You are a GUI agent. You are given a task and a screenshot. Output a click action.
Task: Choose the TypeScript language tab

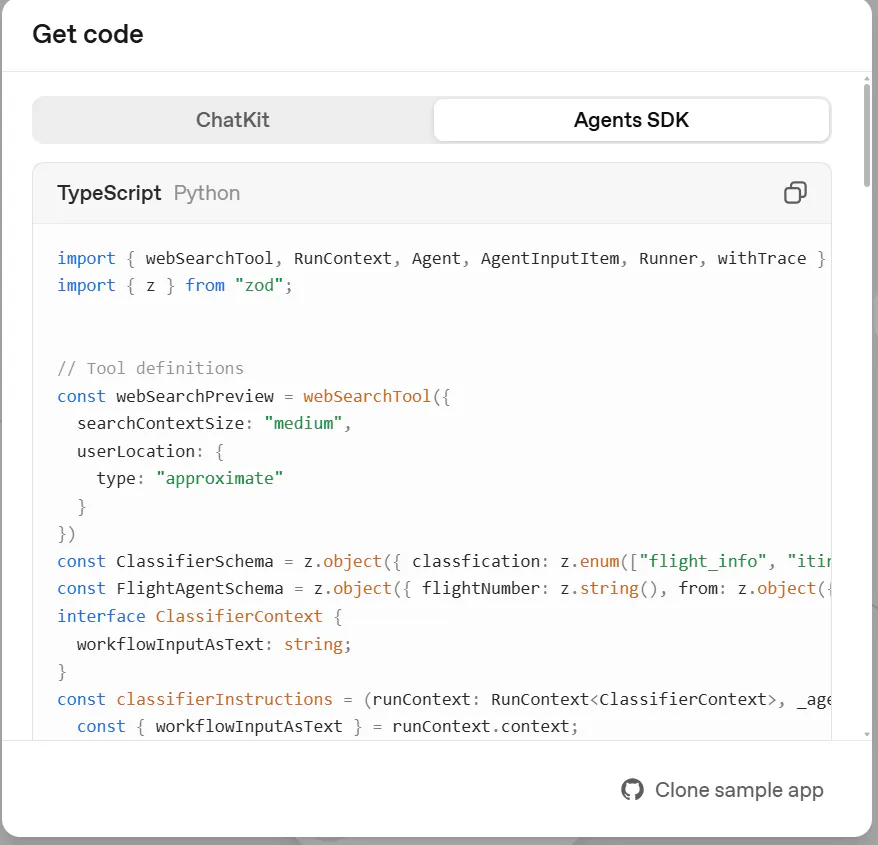109,193
